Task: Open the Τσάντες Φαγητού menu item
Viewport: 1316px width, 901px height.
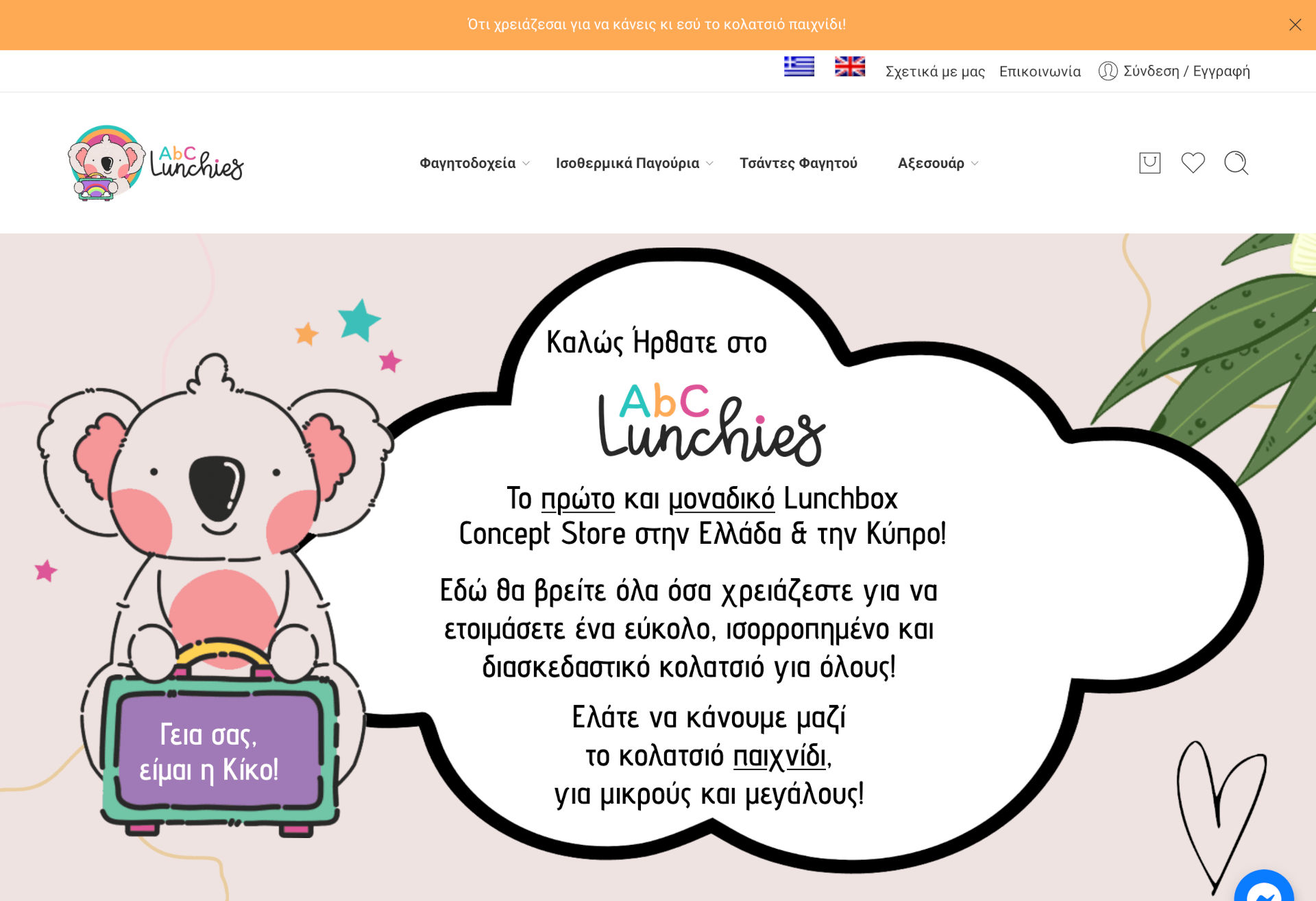Action: pyautogui.click(x=799, y=163)
